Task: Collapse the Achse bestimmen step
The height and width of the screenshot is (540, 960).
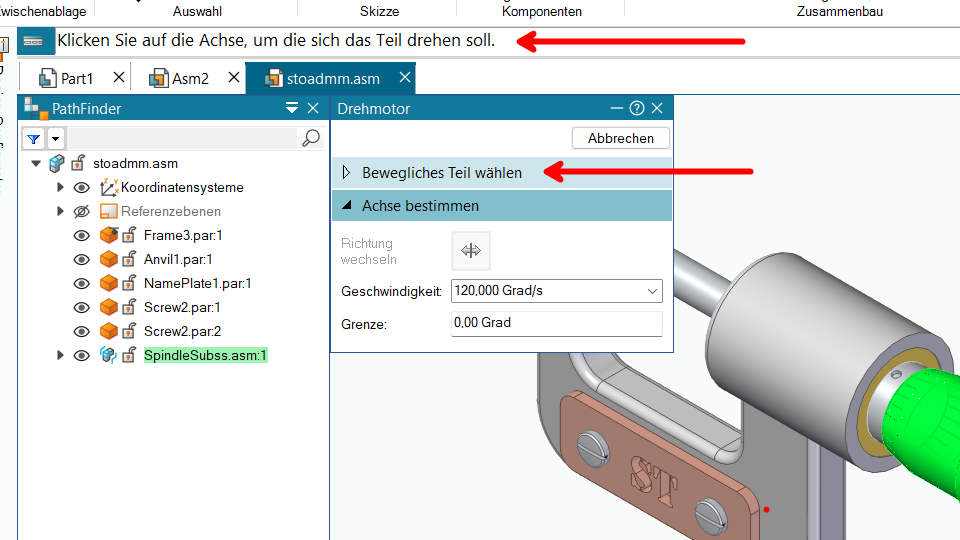Action: coord(501,206)
